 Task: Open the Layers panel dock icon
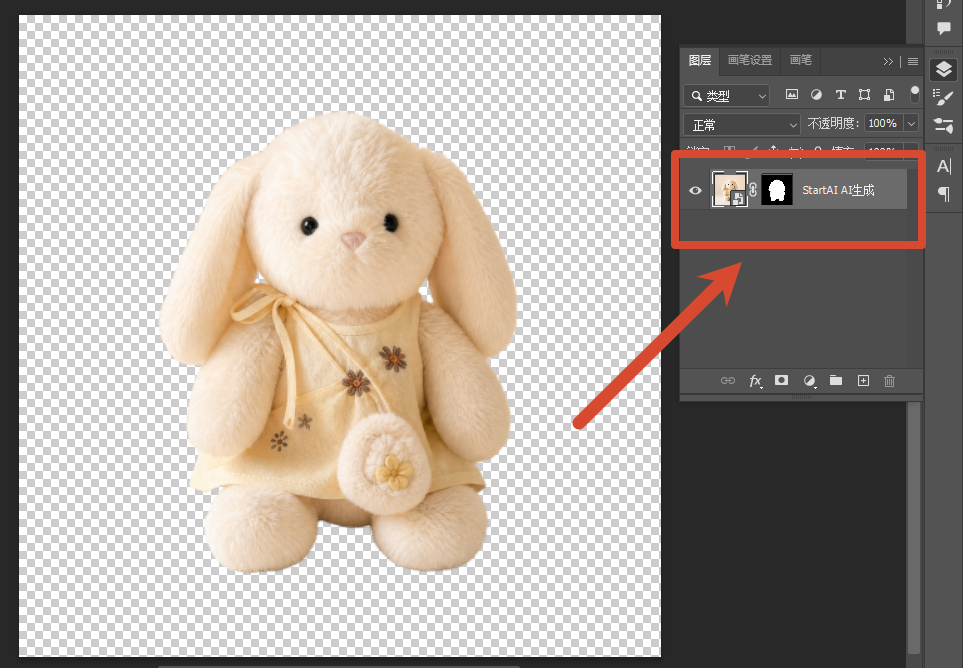click(x=943, y=70)
